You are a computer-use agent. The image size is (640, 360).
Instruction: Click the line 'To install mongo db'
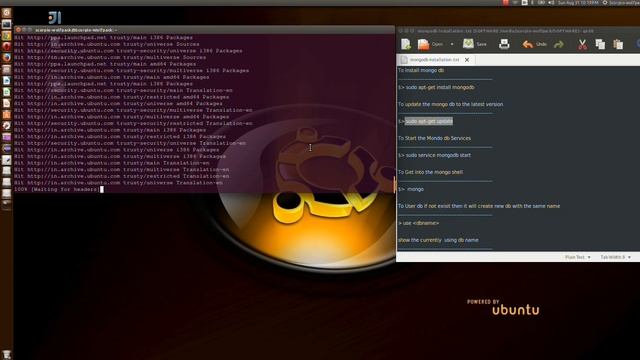click(x=421, y=70)
